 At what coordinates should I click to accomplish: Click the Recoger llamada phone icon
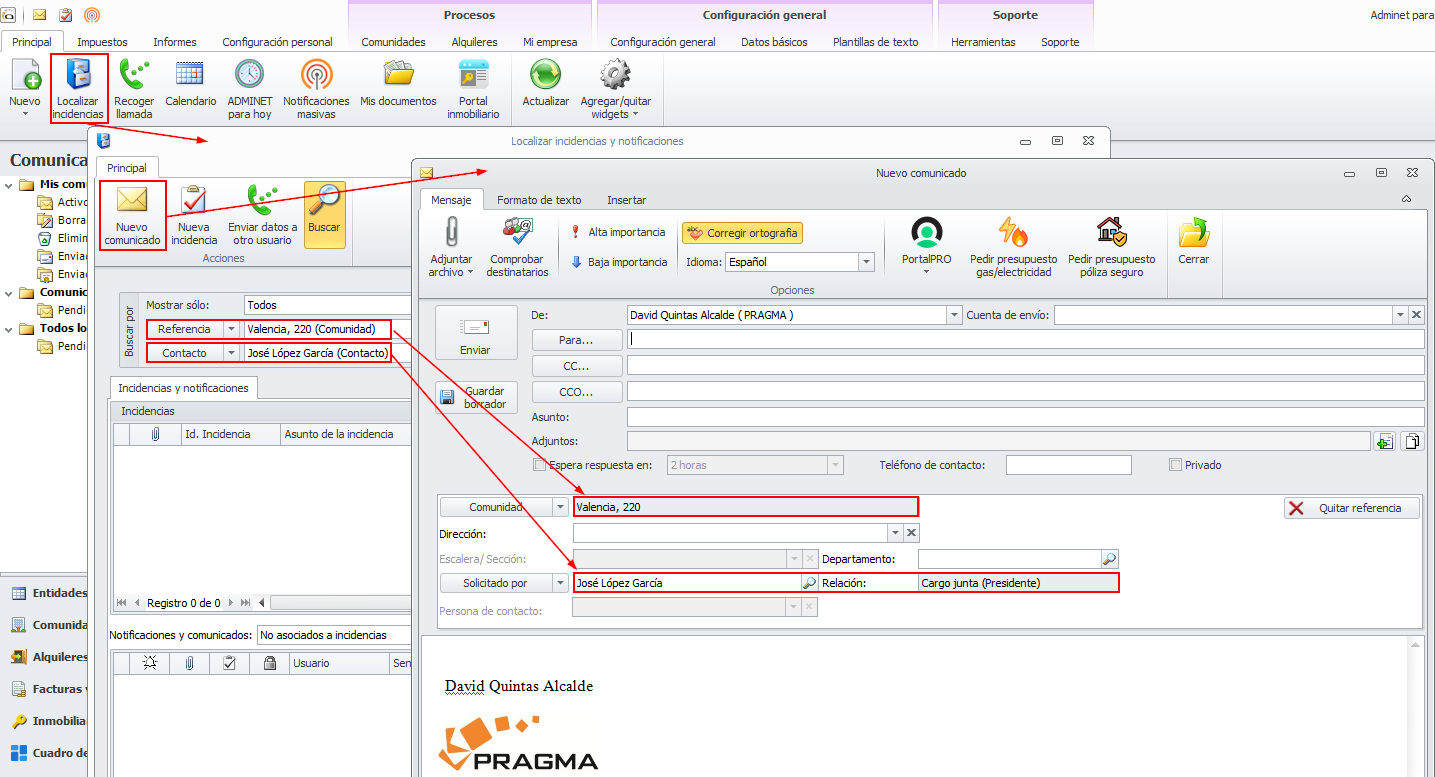tap(134, 76)
